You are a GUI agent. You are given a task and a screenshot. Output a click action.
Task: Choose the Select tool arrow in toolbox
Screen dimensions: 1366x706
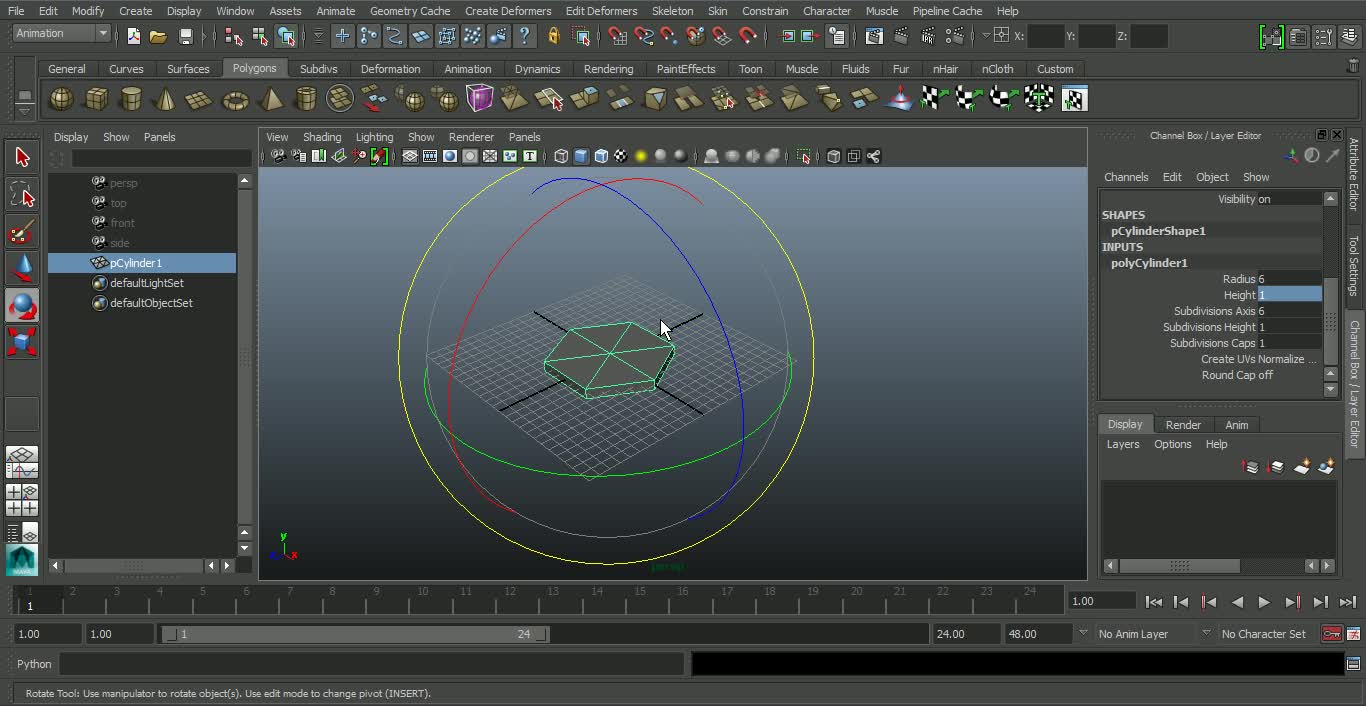22,157
